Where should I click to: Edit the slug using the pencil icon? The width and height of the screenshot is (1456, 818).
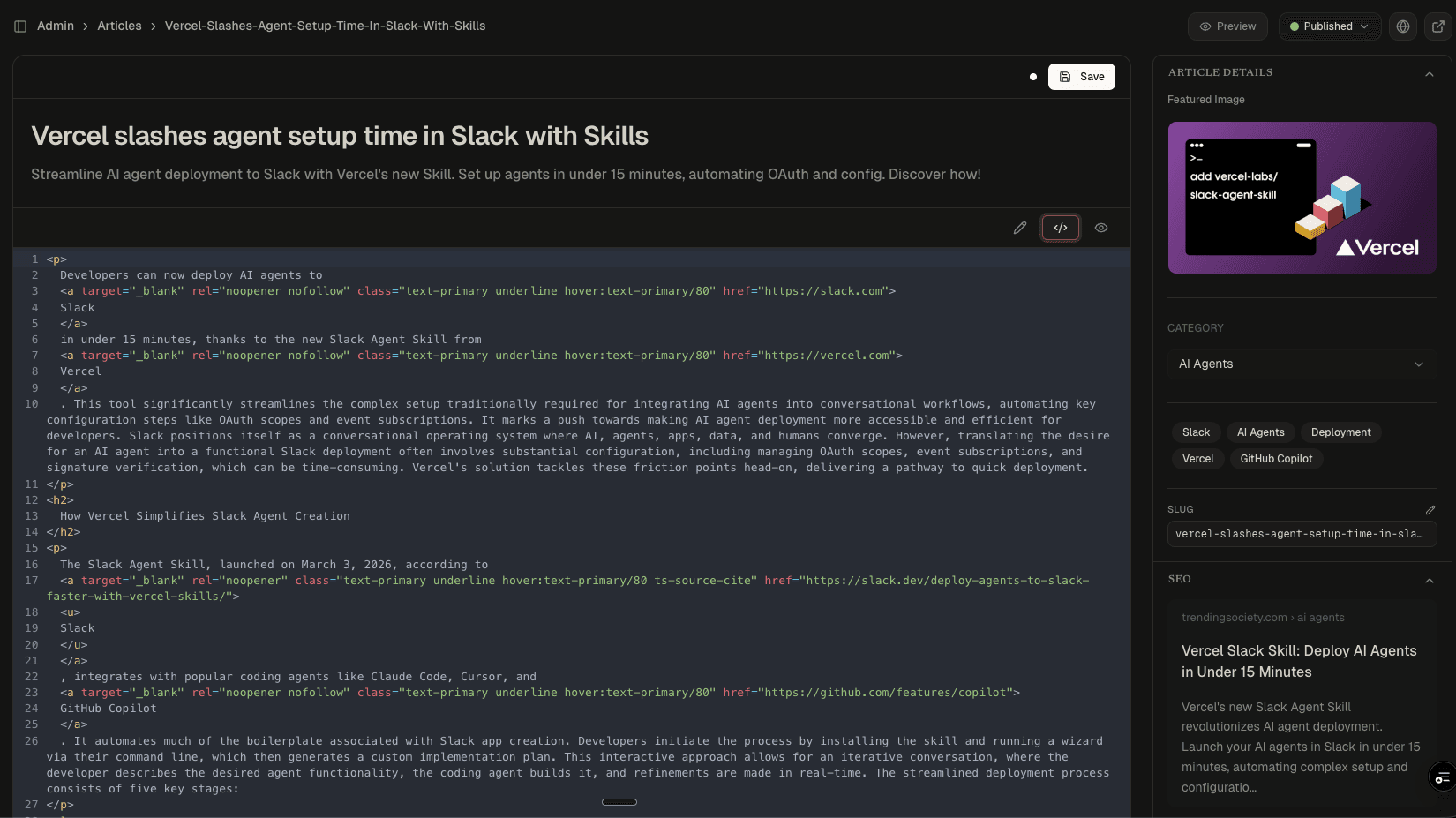[1431, 510]
